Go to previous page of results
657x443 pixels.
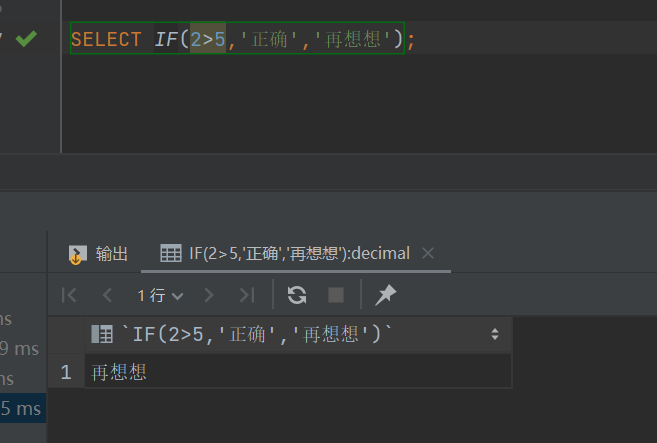[107, 295]
